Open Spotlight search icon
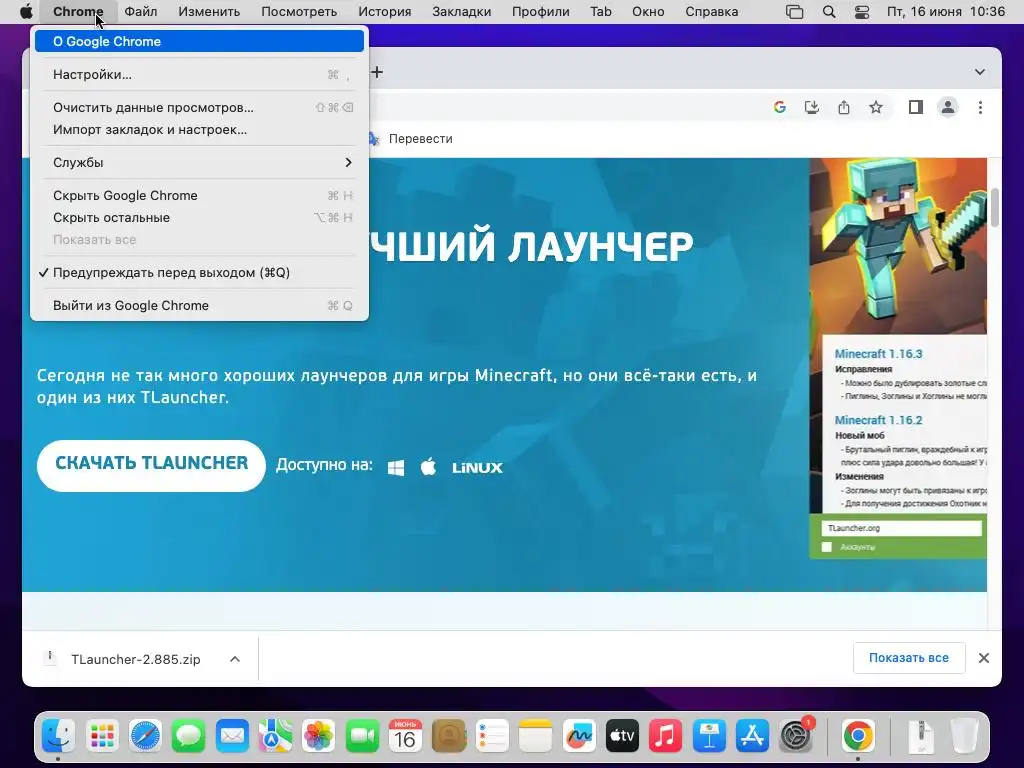Viewport: 1024px width, 768px height. (829, 12)
